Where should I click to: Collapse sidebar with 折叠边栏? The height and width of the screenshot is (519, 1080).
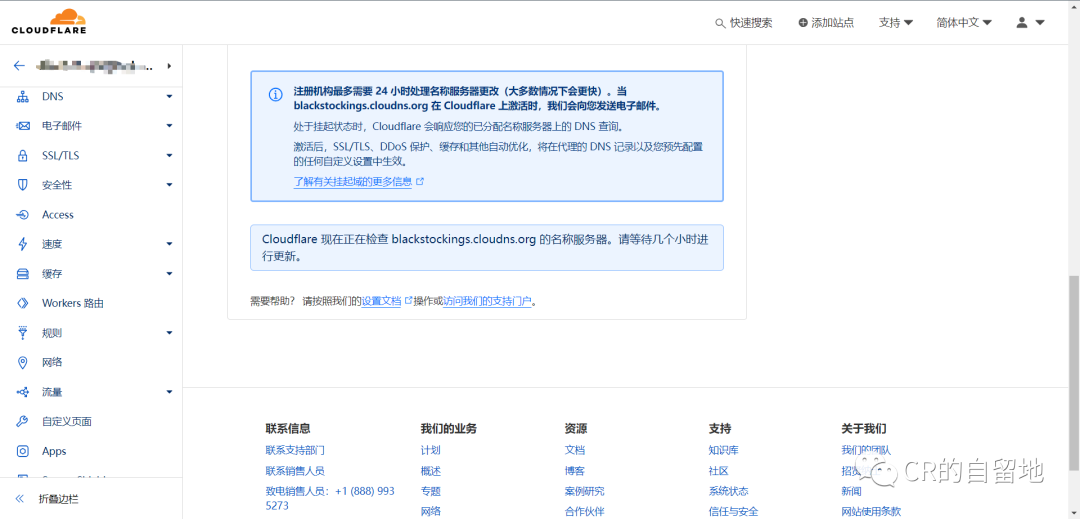point(58,498)
